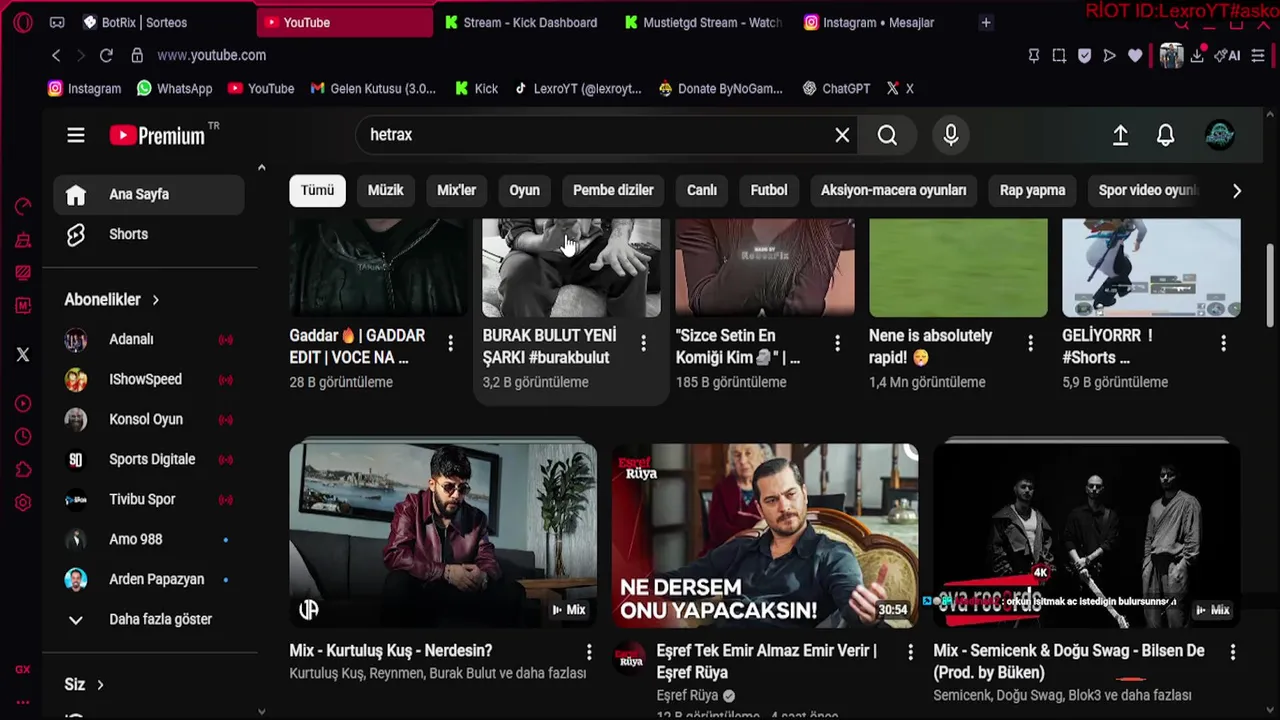Open browser downloads icon
1280x720 pixels.
pyautogui.click(x=1197, y=56)
